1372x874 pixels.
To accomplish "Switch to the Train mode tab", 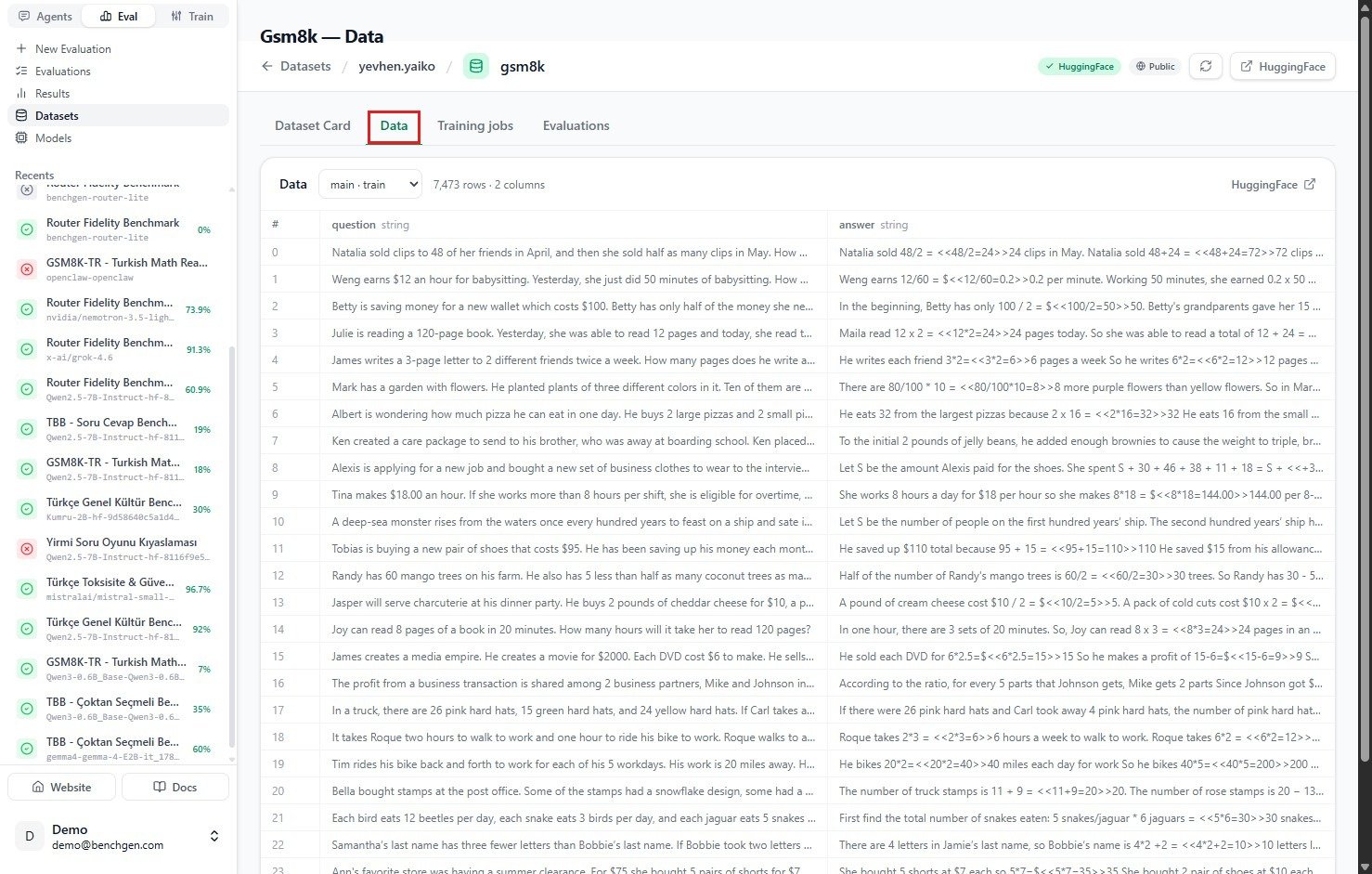I will [x=192, y=17].
